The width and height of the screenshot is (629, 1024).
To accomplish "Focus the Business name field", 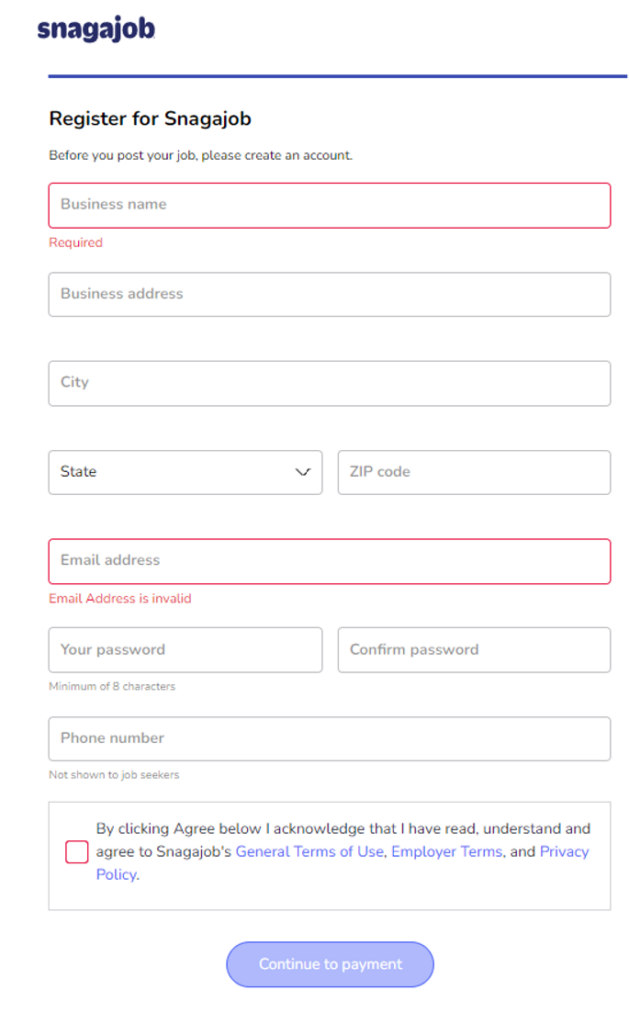I will pos(329,205).
